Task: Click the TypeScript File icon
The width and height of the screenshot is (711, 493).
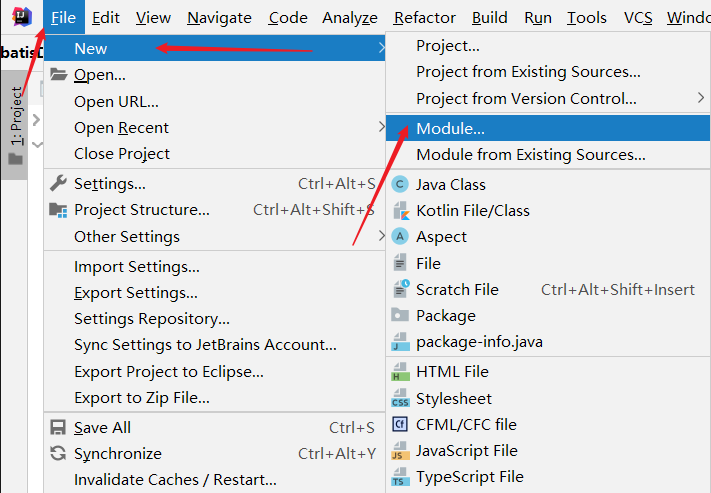Action: [x=400, y=477]
